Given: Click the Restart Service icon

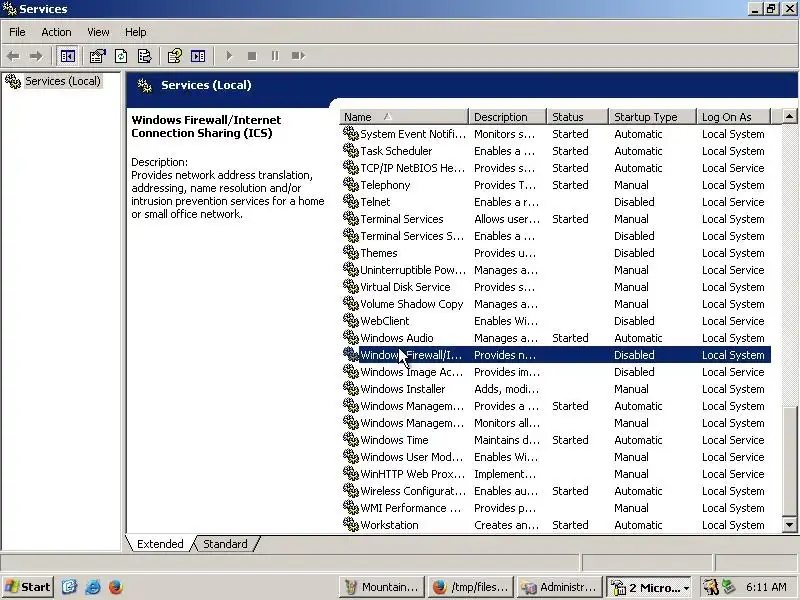Looking at the screenshot, I should (x=298, y=56).
